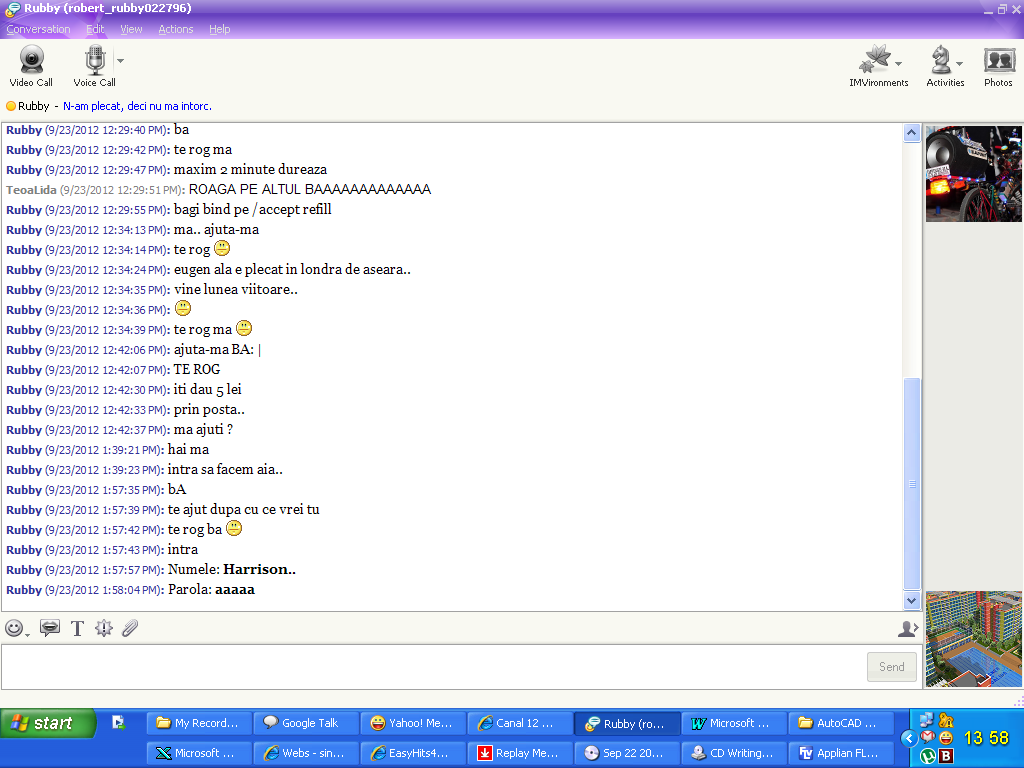Expand the IMVironments dropdown arrow
The image size is (1024, 768).
pos(898,64)
